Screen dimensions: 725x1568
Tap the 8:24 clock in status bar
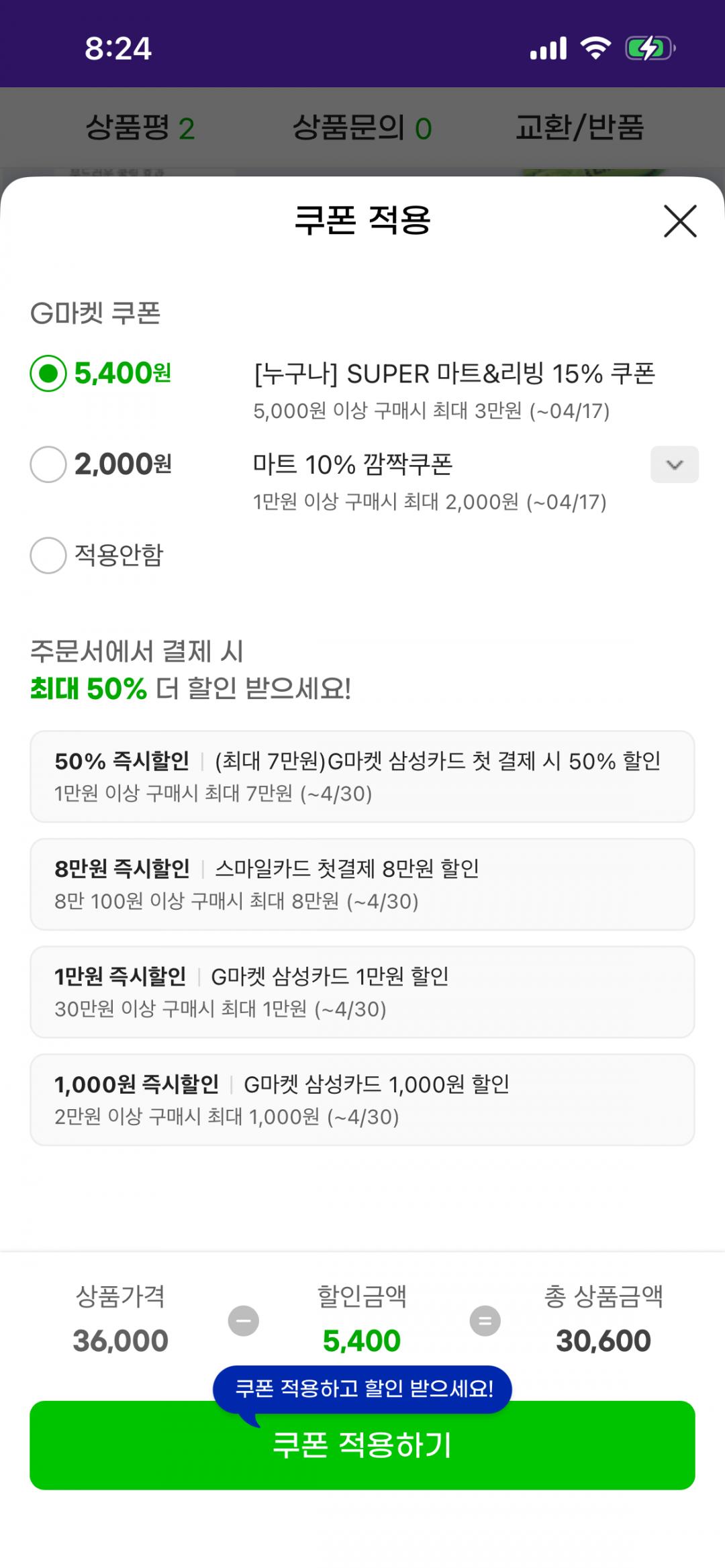tap(118, 49)
